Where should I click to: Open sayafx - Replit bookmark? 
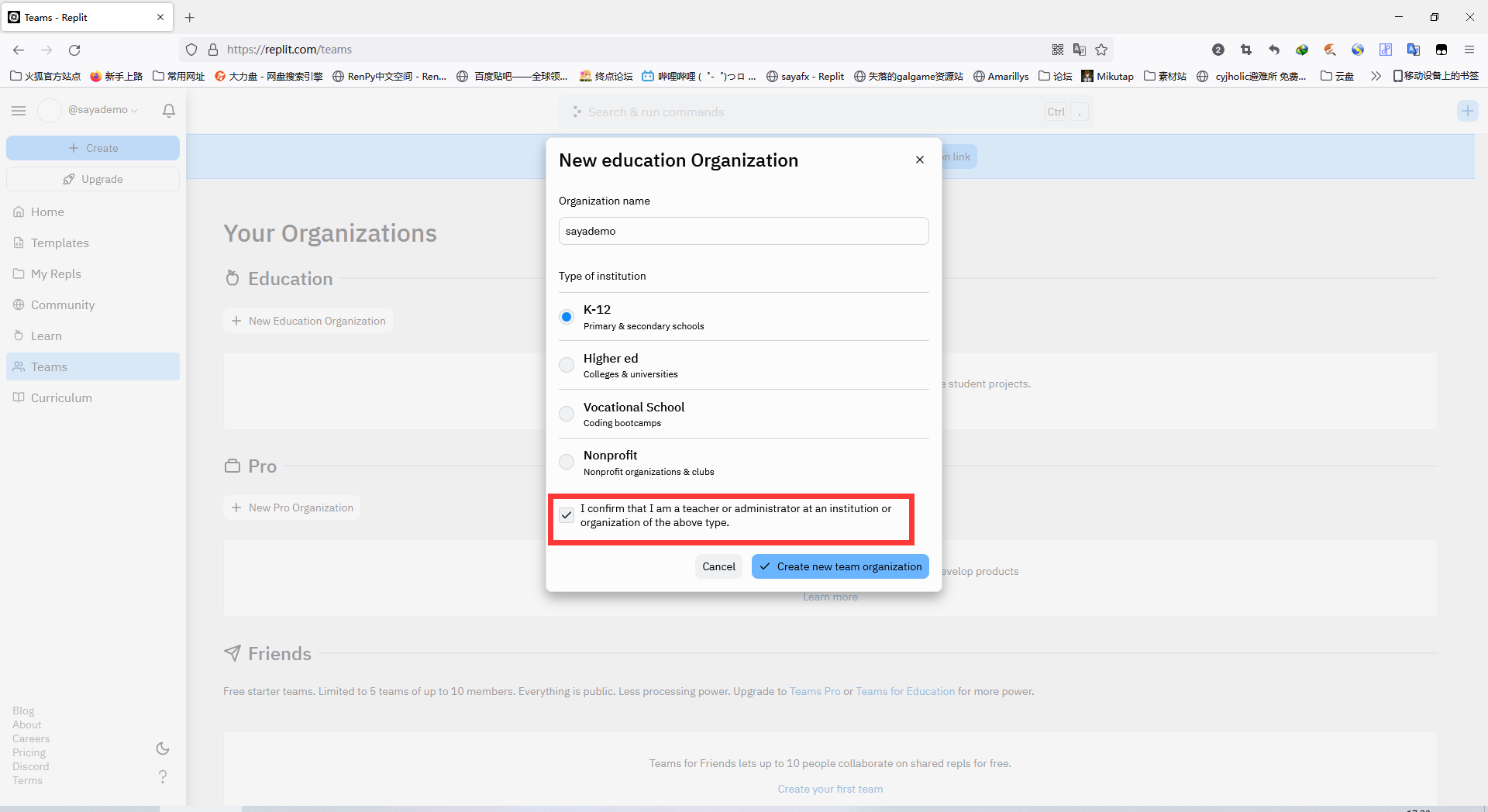pos(805,76)
